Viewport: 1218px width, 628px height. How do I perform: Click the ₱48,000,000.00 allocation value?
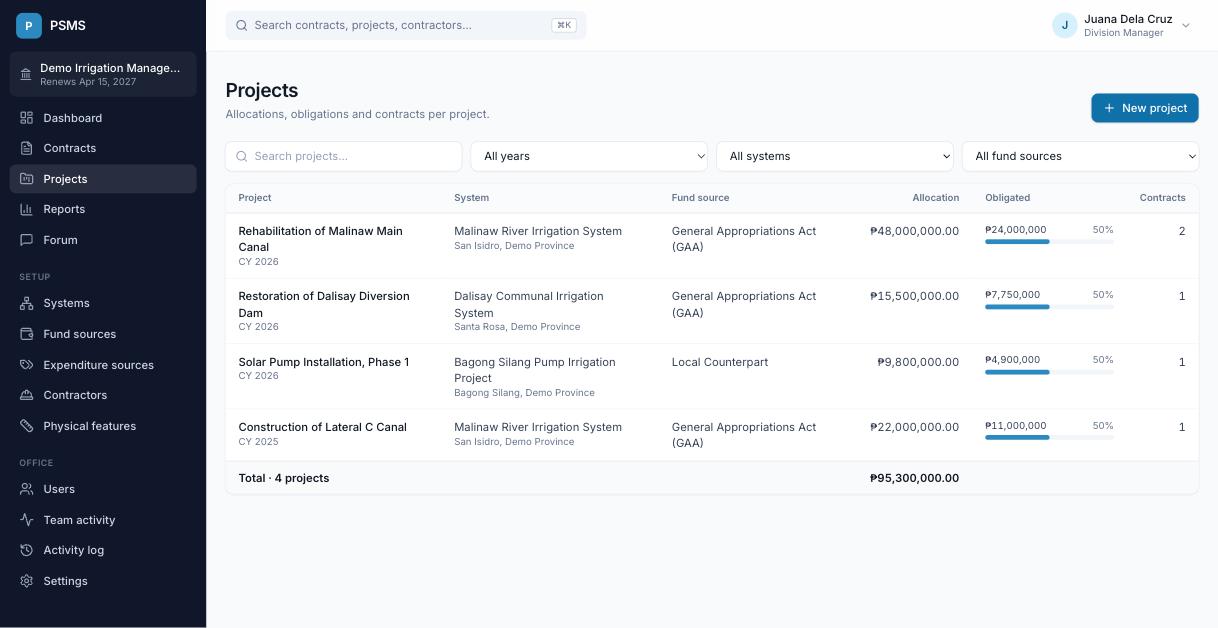914,231
